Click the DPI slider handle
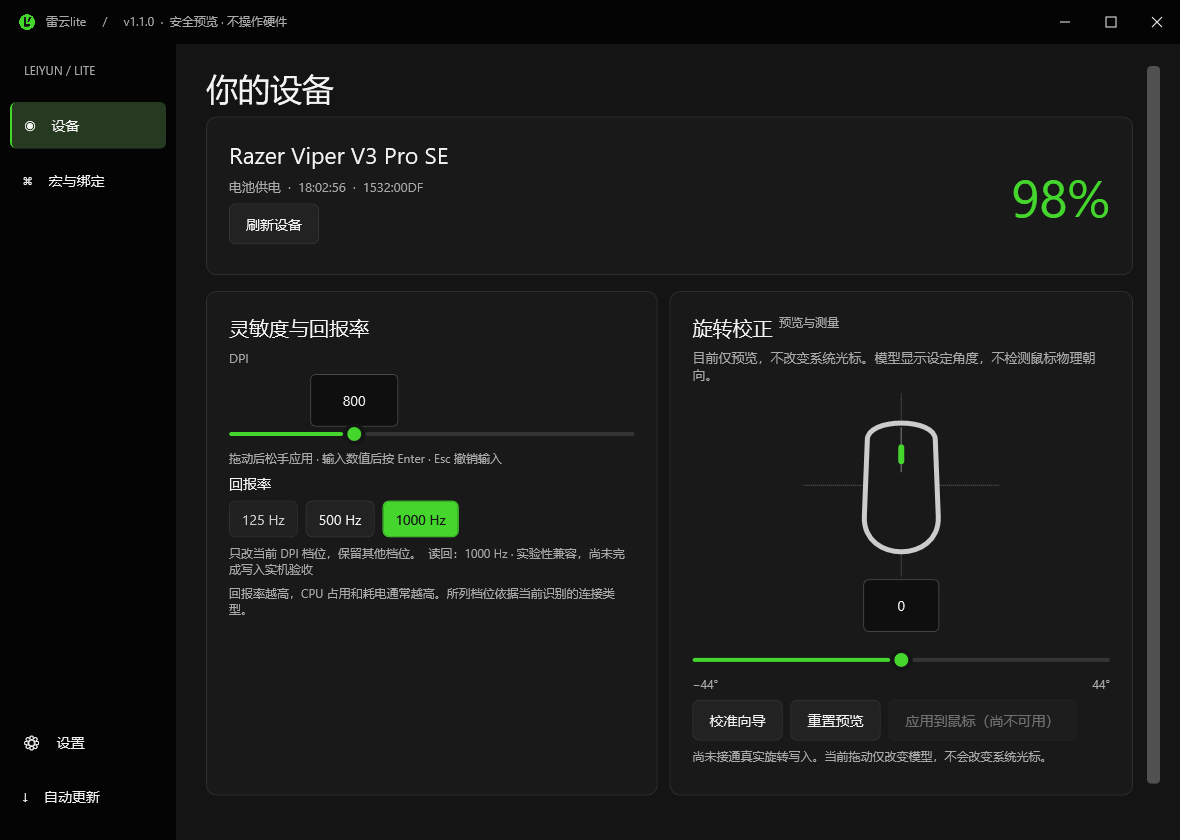The width and height of the screenshot is (1180, 840). 354,434
